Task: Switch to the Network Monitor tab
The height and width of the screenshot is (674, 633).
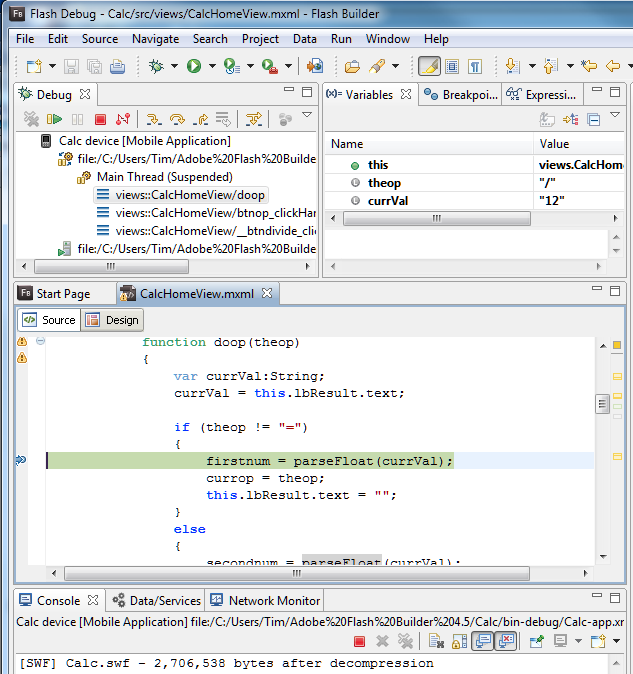Action: coord(265,600)
